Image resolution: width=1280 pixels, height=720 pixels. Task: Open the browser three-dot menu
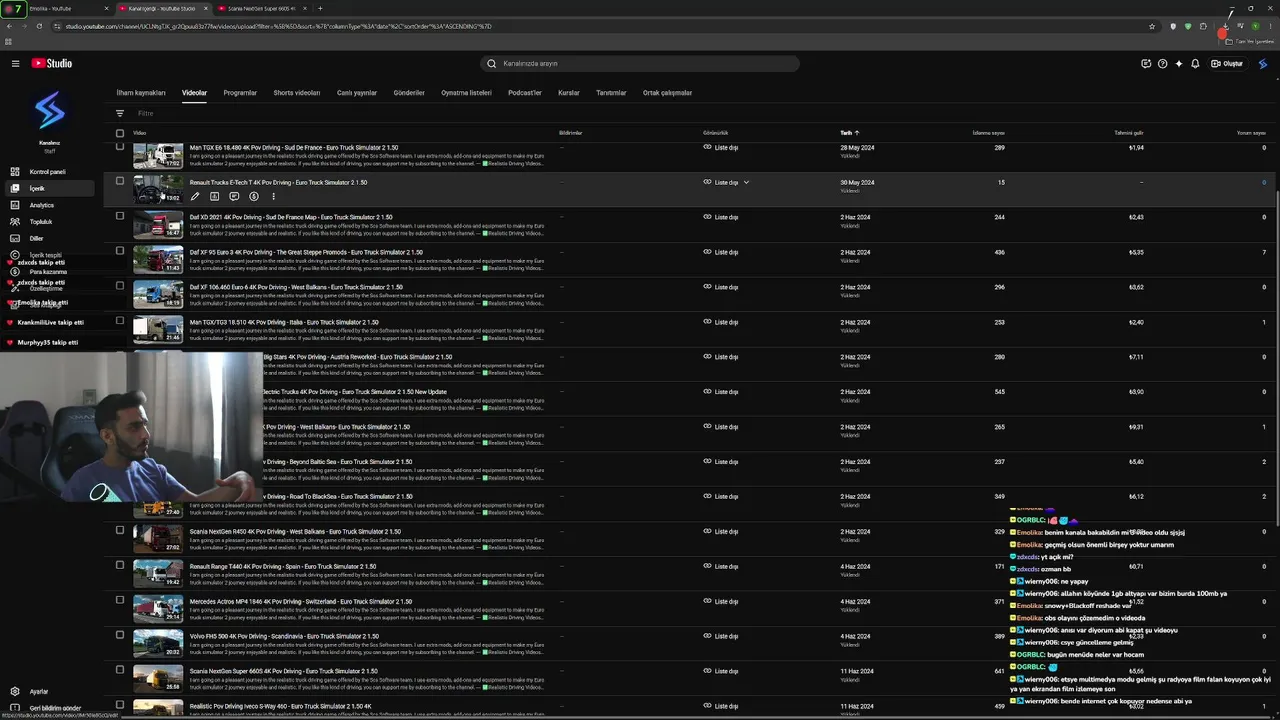point(1269,26)
